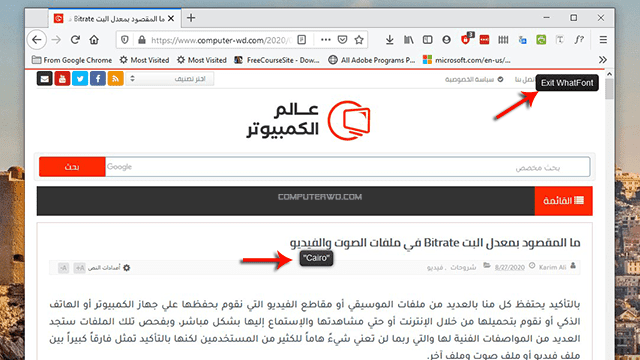Reload the current page
640x360 pixels.
pos(75,40)
